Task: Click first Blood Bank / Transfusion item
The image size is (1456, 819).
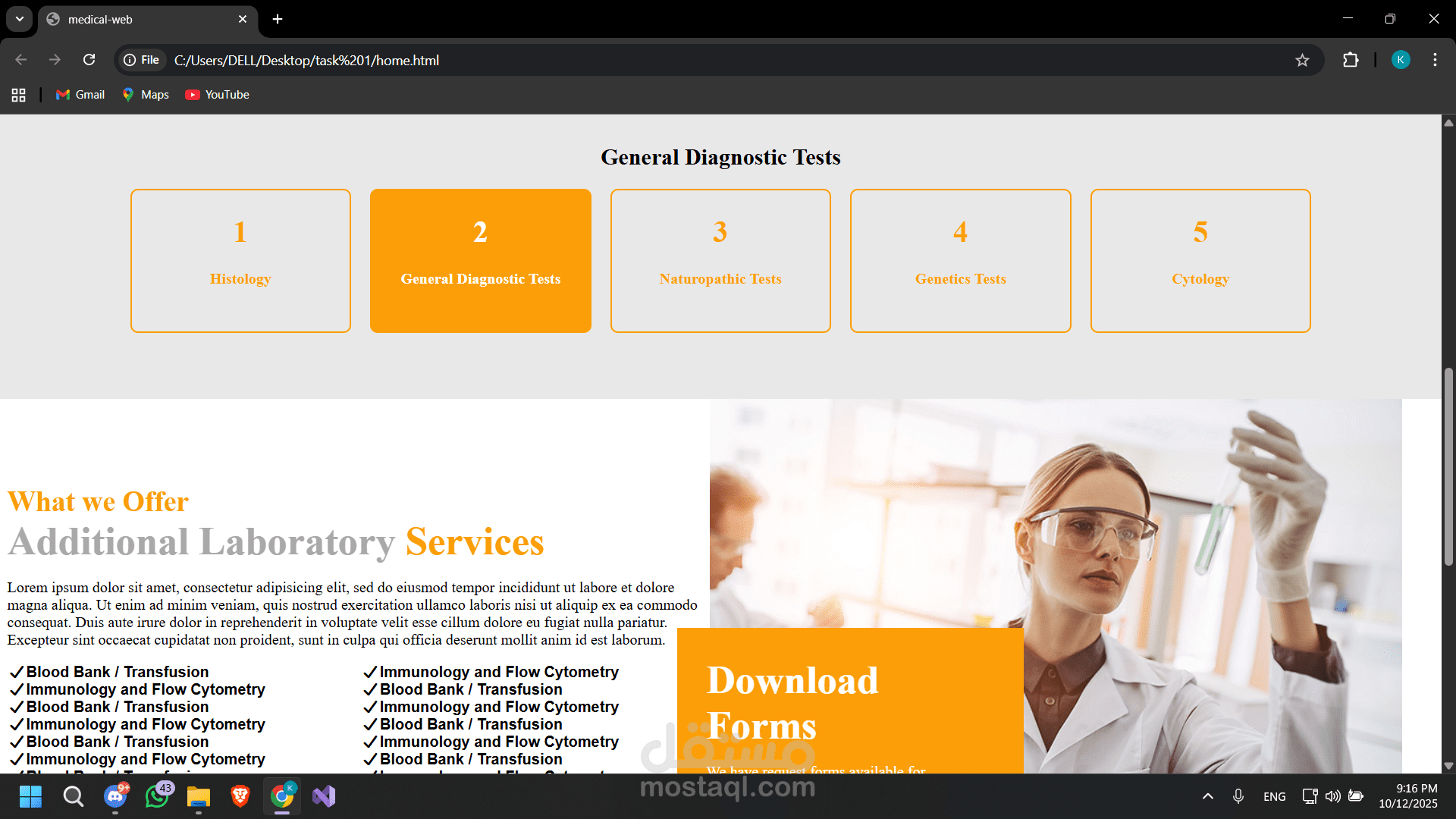Action: tap(109, 672)
